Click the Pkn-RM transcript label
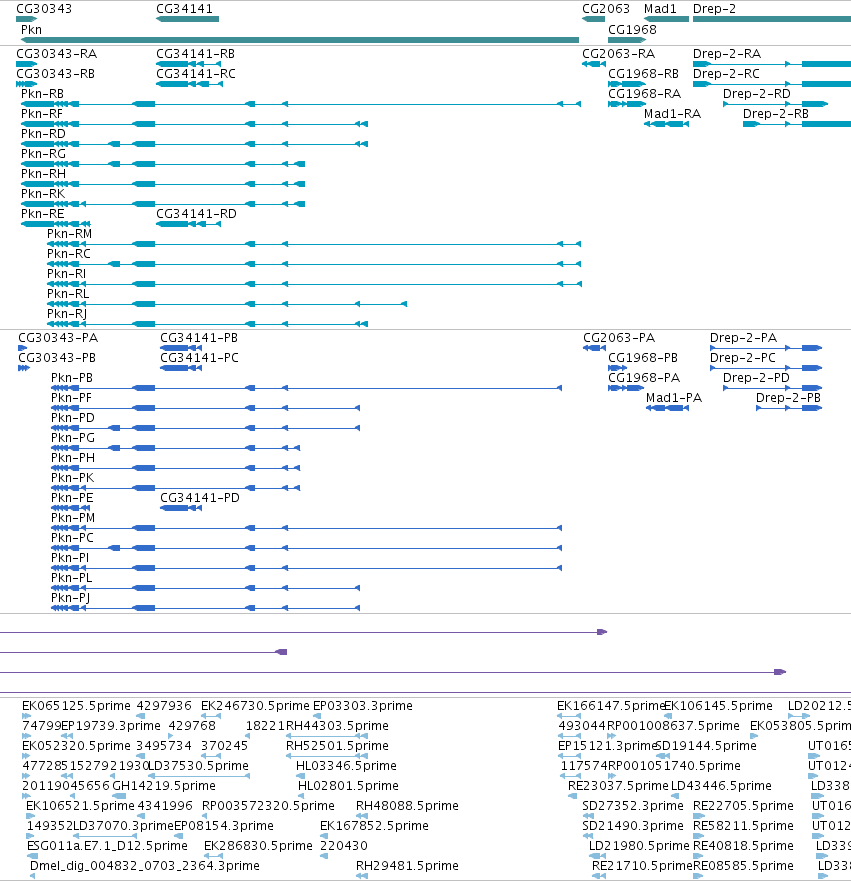This screenshot has width=851, height=881. [x=70, y=234]
